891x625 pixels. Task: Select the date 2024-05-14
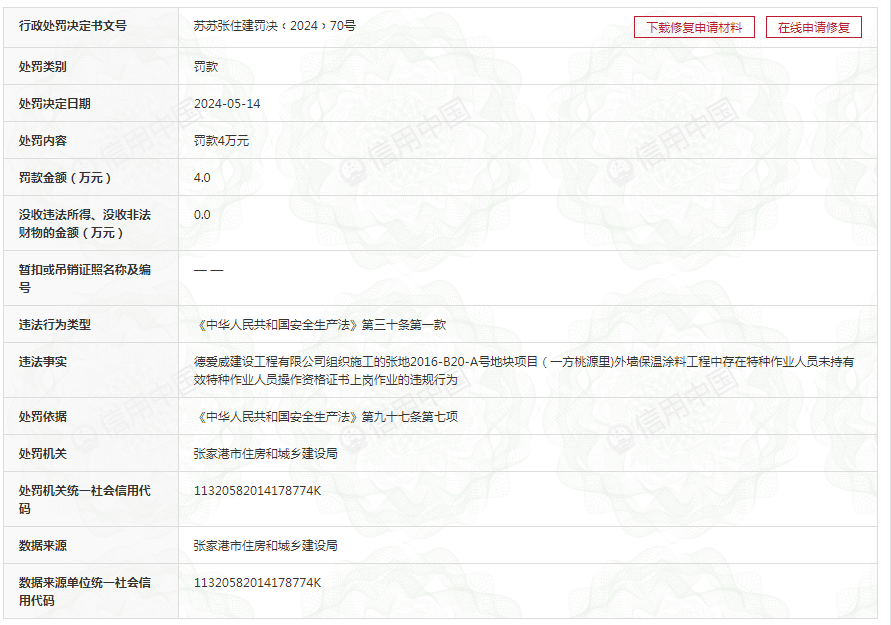(x=227, y=103)
